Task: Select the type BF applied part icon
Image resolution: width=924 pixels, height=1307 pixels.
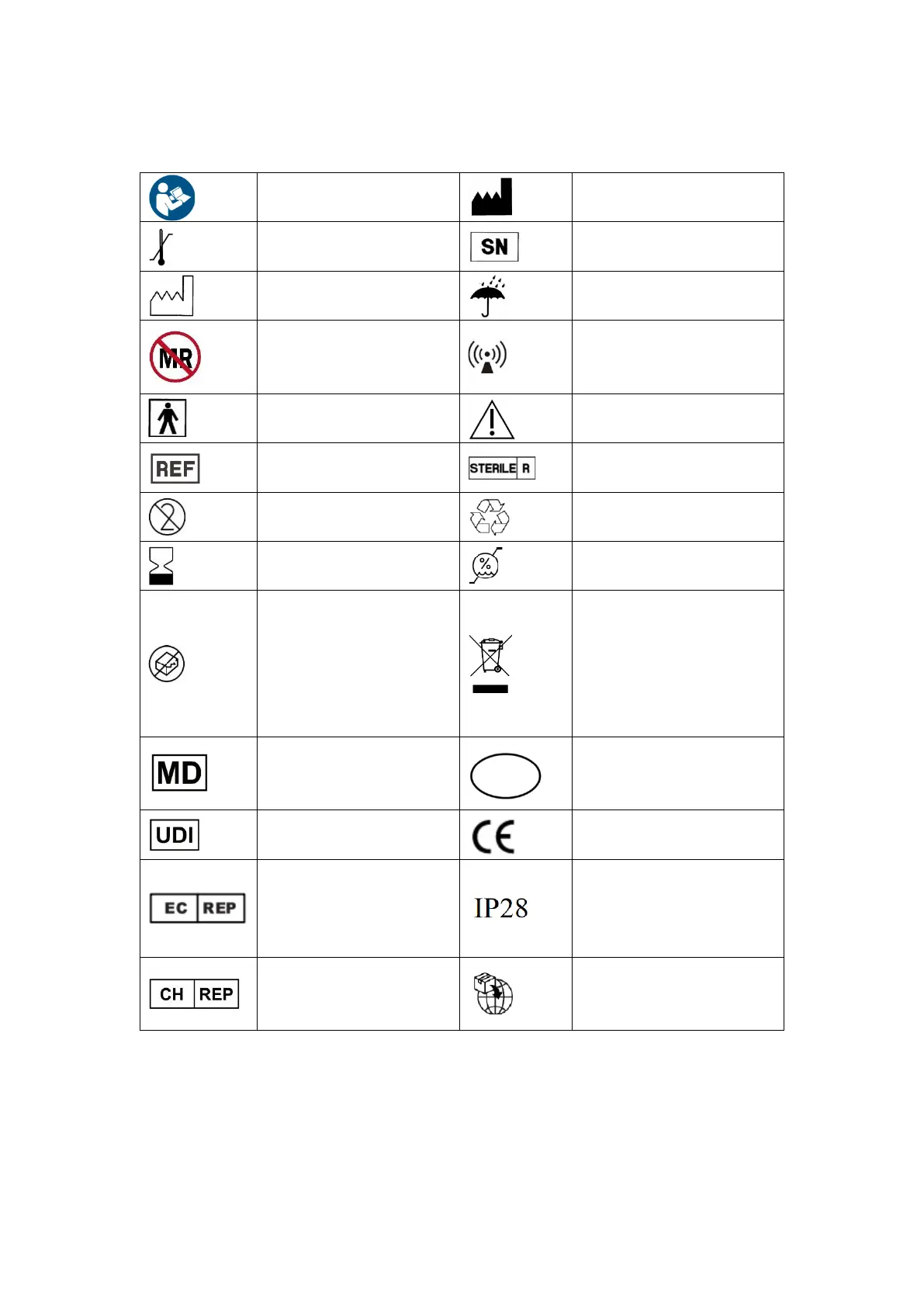Action: tap(168, 418)
